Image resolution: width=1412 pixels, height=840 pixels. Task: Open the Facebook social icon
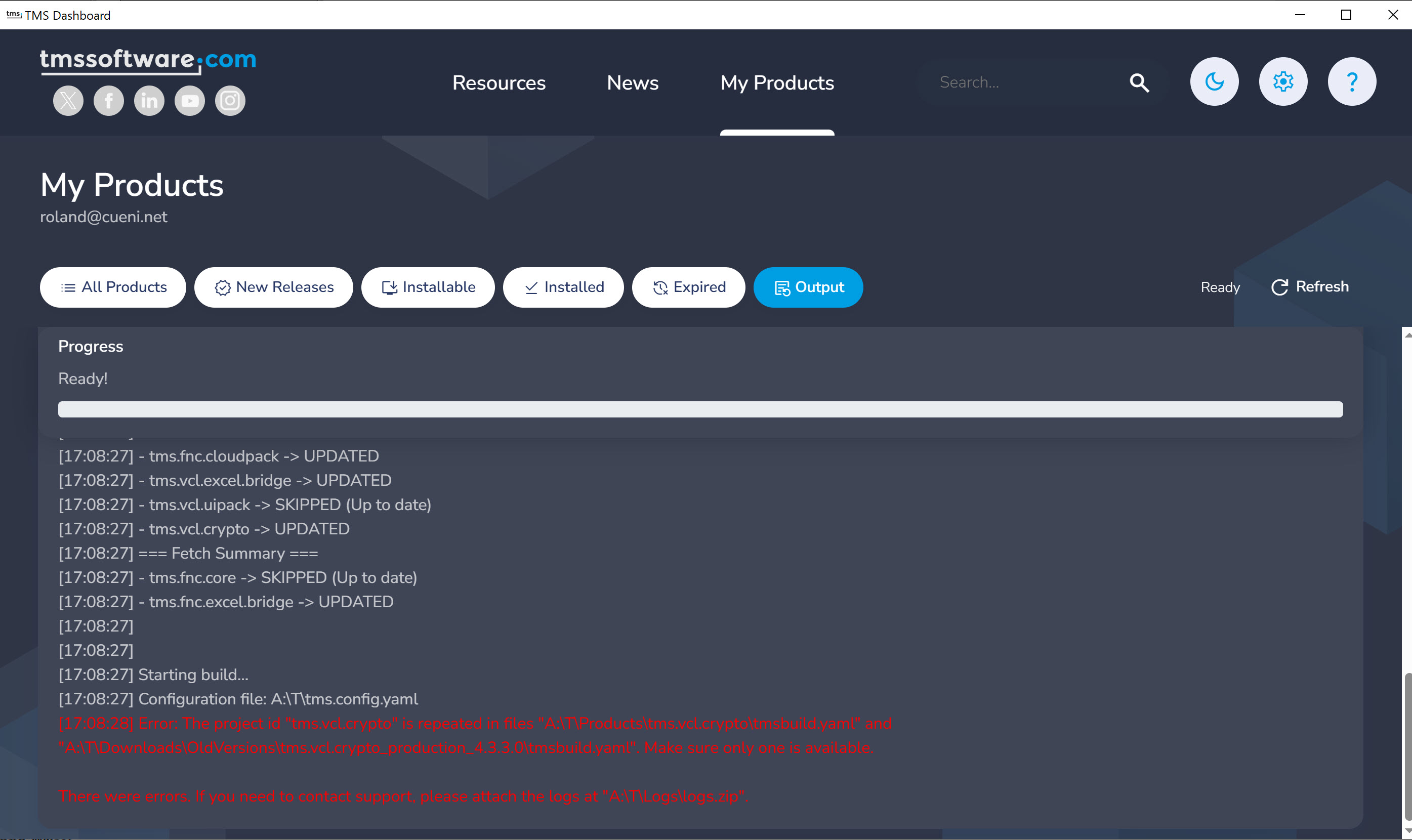109,101
